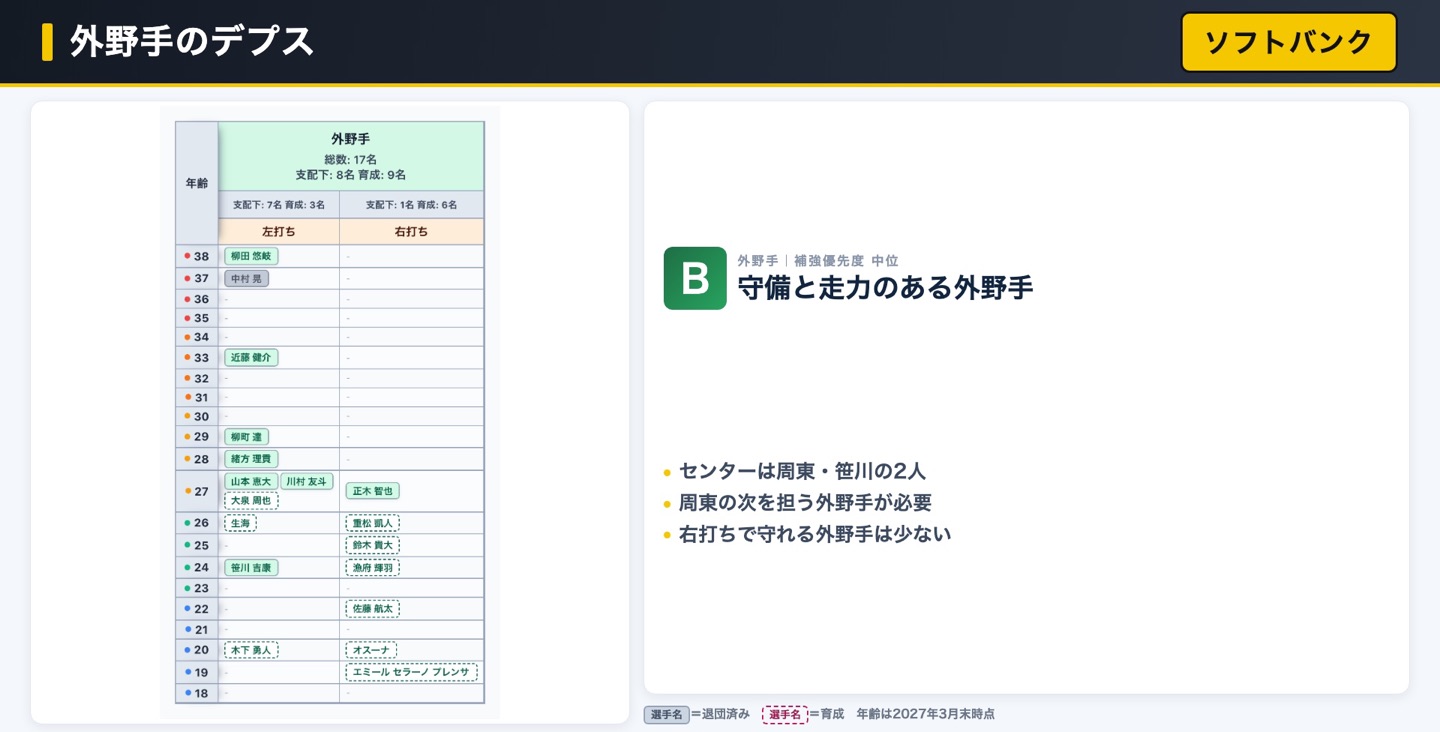This screenshot has width=1440, height=732.
Task: Select the 笹川 吉康 player chip
Action: pos(251,567)
